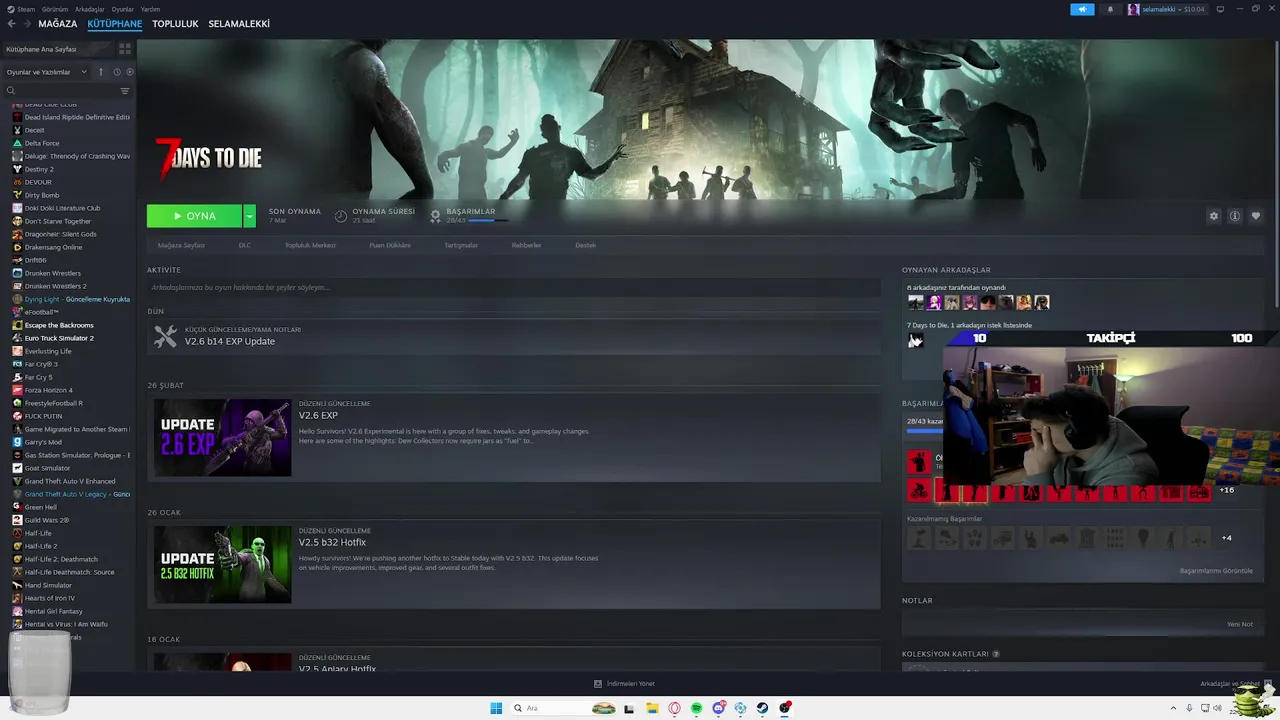Go to TOPLULUK tab

tap(175, 24)
